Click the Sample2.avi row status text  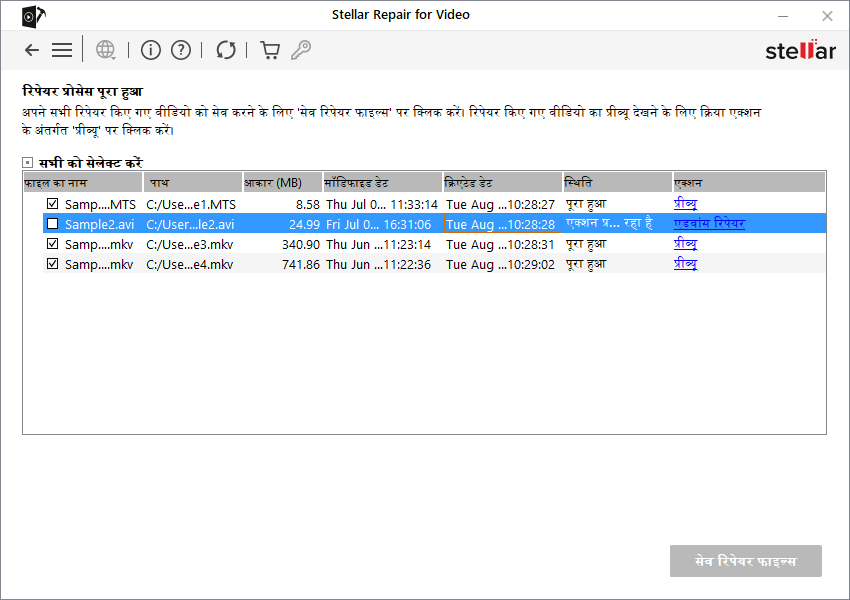(x=609, y=223)
